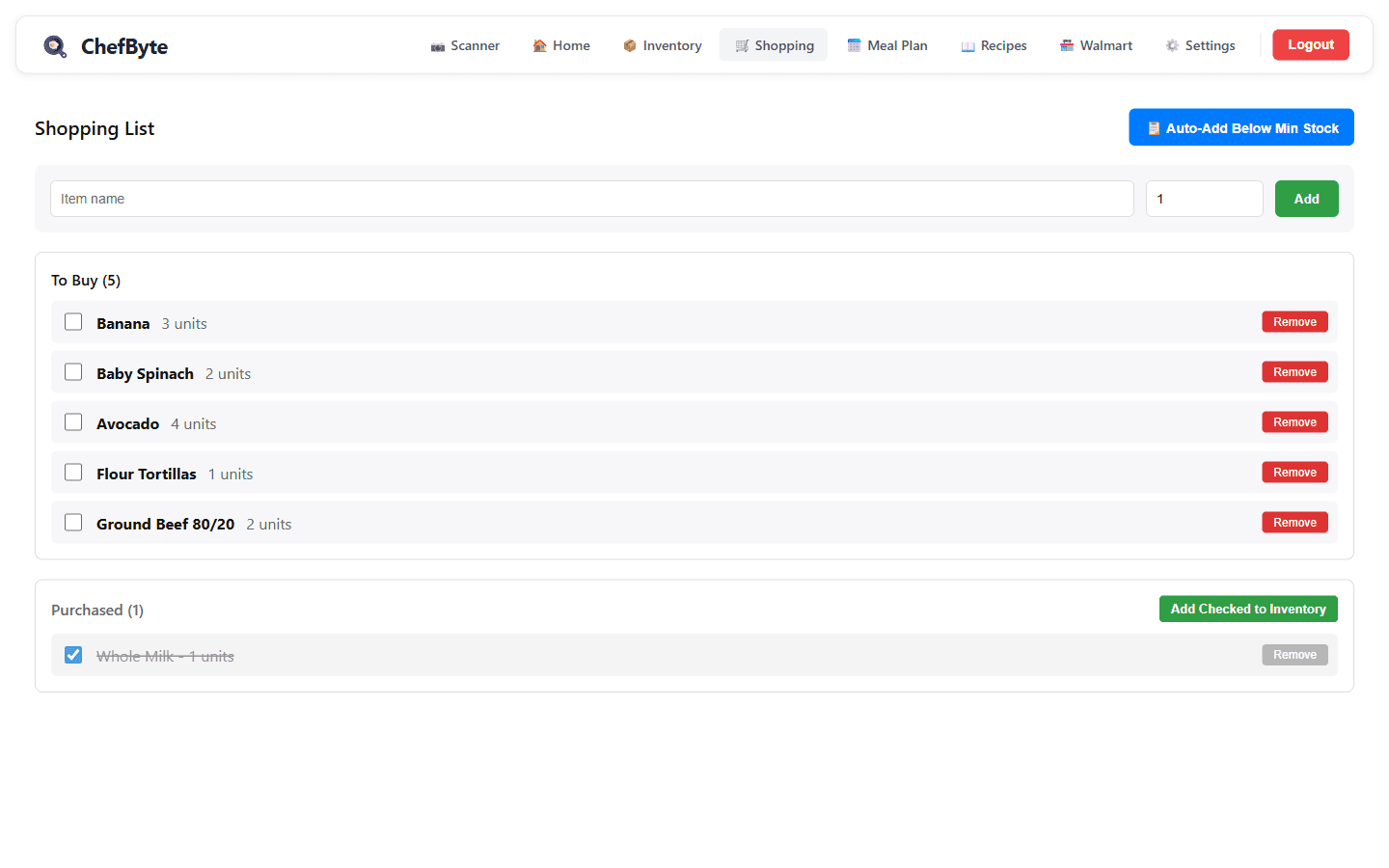Open Settings from the navigation bar

pos(1200,45)
